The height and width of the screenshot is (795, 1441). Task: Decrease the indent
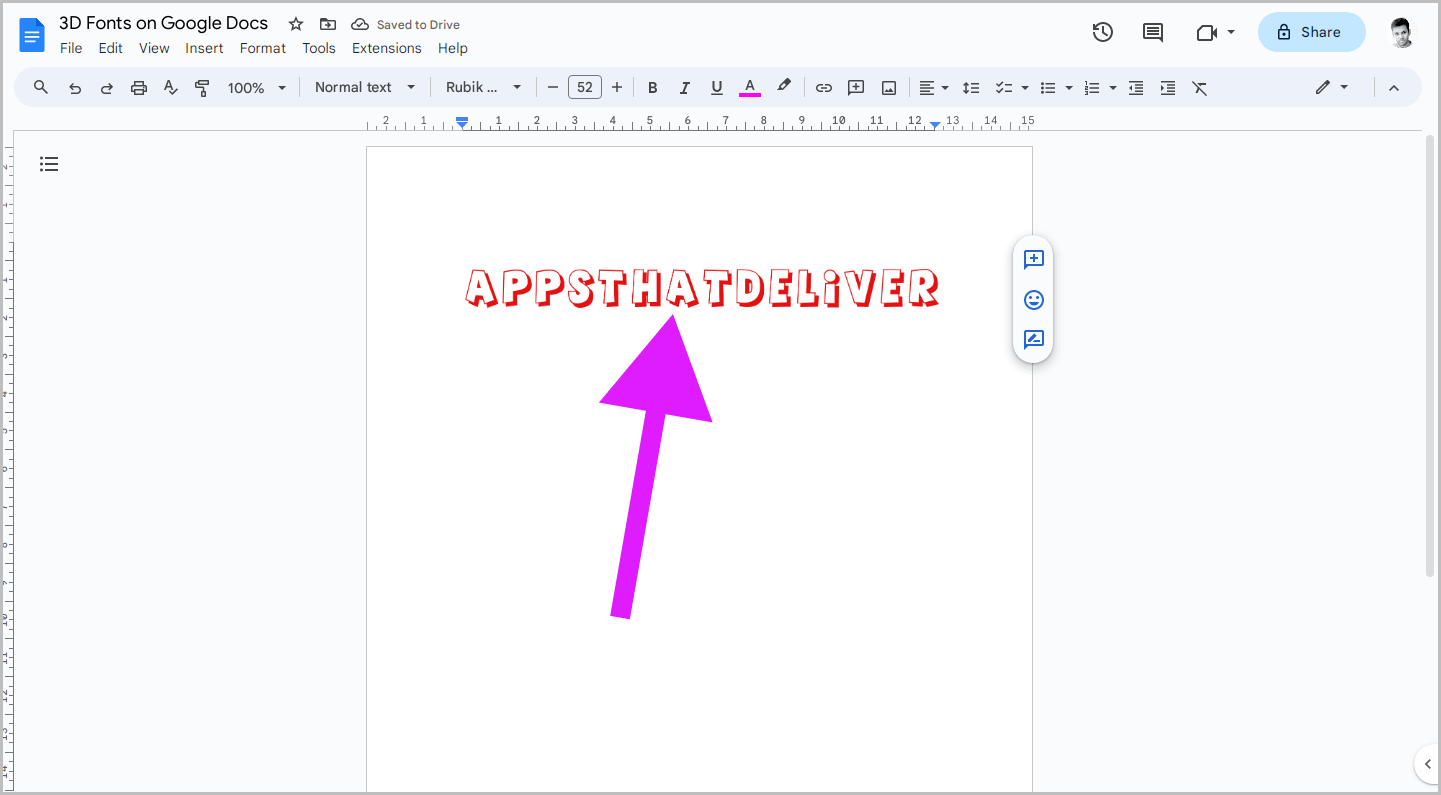(1136, 88)
